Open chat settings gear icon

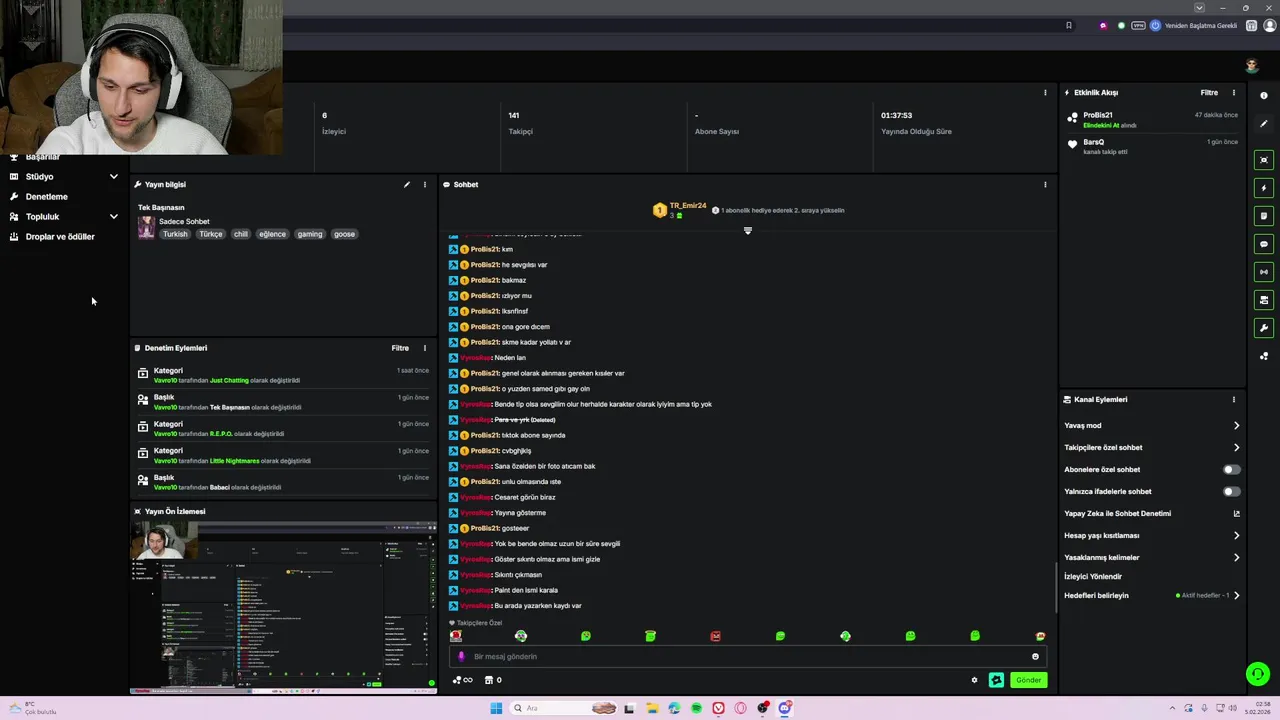point(974,680)
